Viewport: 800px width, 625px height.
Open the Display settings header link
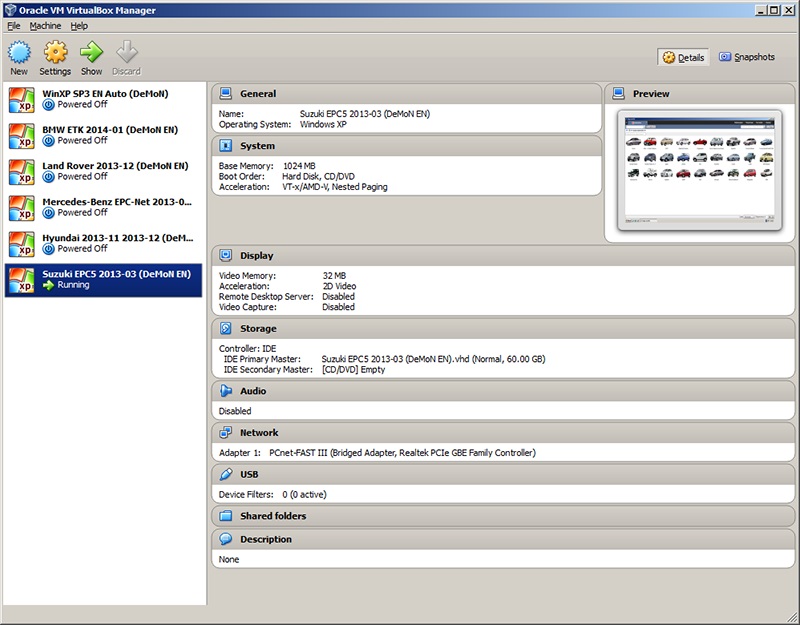(x=257, y=256)
